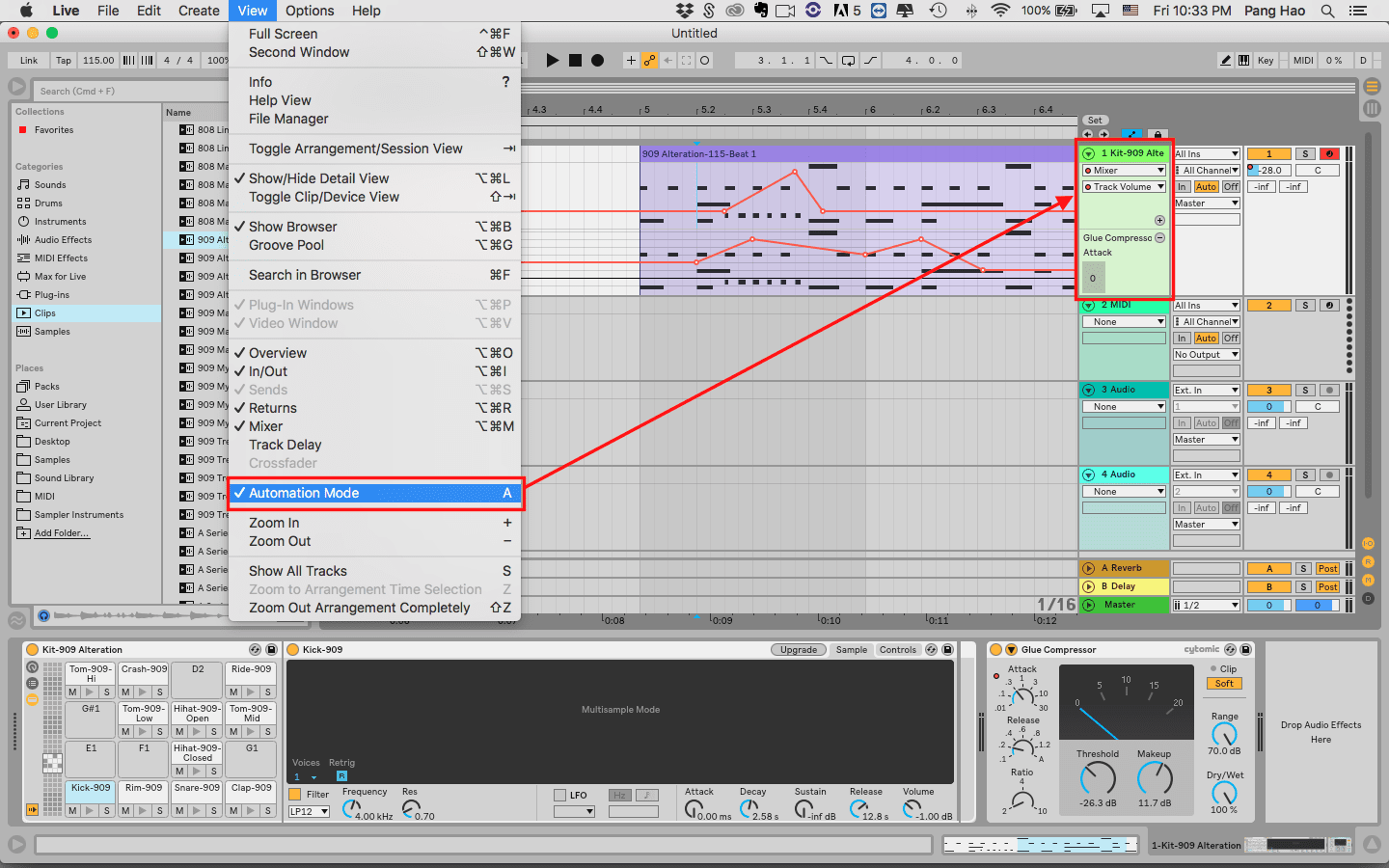Open the LP12 filter type dropdown
The height and width of the screenshot is (868, 1389).
pyautogui.click(x=309, y=812)
